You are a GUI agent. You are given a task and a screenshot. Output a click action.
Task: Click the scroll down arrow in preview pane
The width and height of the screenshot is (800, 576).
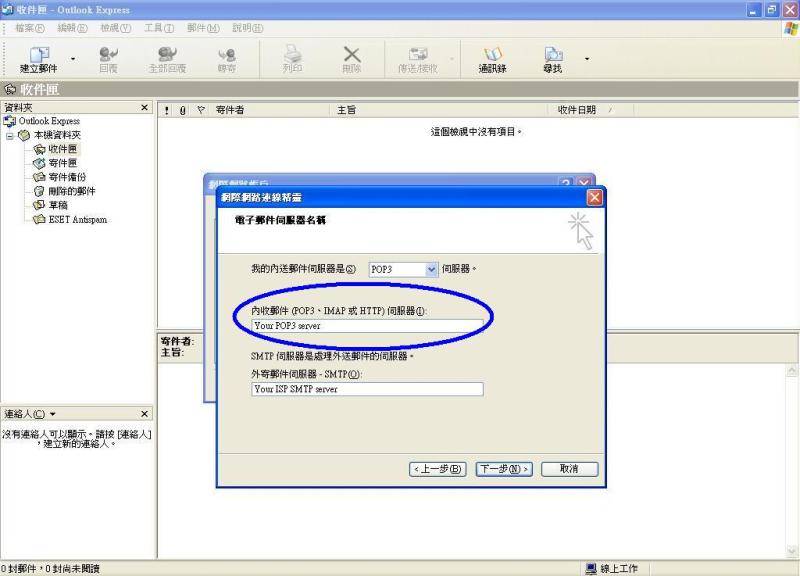point(792,552)
